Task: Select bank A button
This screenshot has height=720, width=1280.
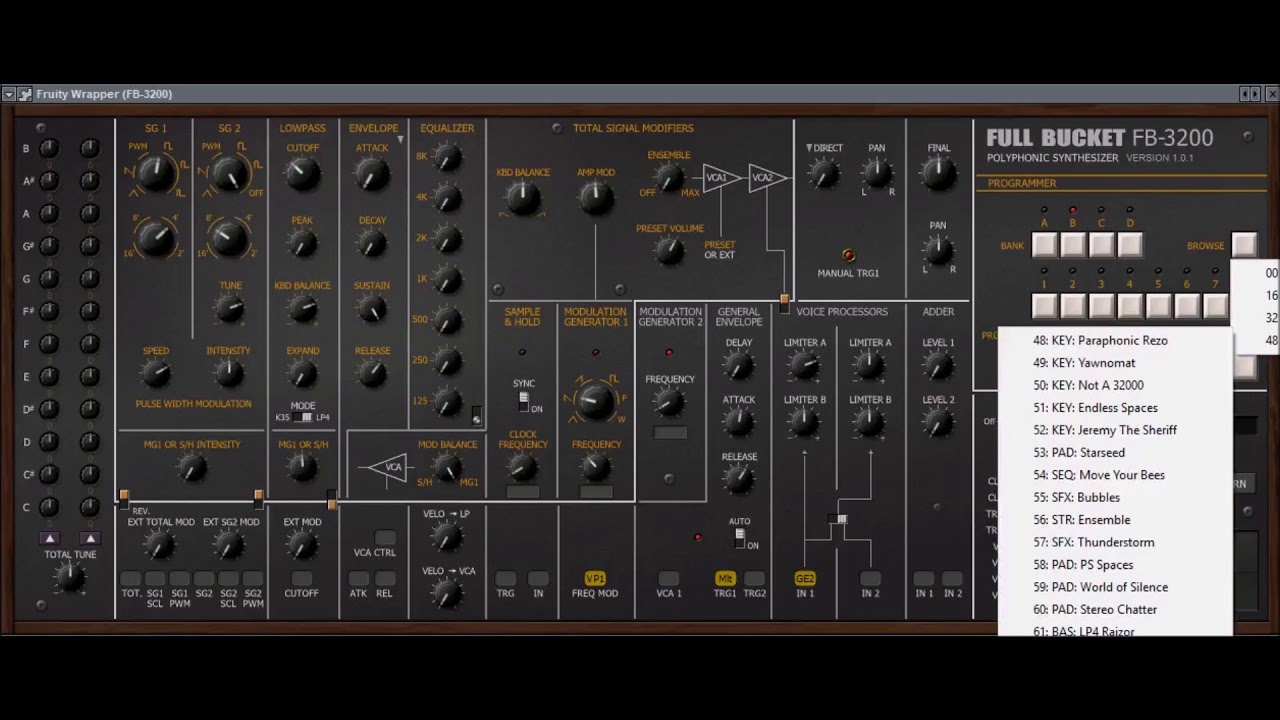Action: (1044, 245)
